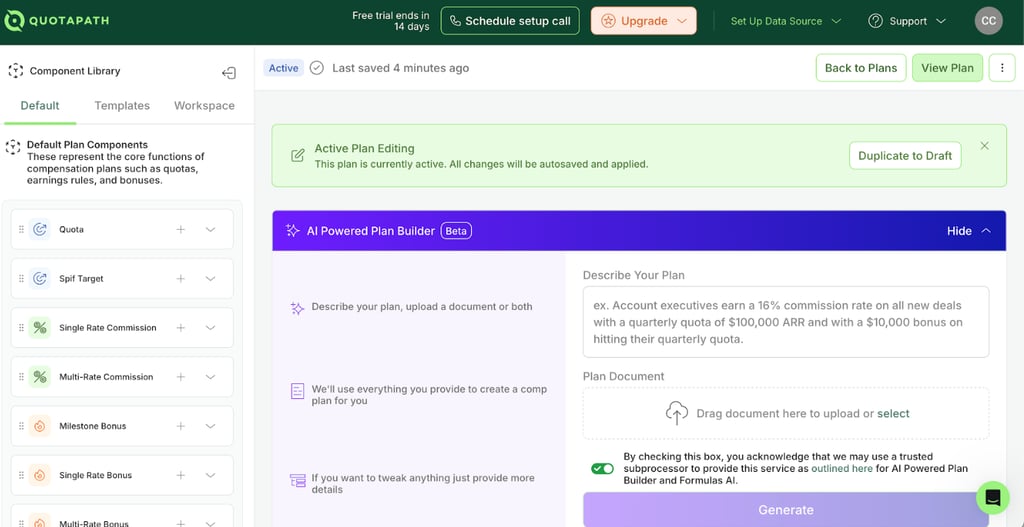Open the three-dot more options menu
The height and width of the screenshot is (527, 1024).
(1002, 68)
